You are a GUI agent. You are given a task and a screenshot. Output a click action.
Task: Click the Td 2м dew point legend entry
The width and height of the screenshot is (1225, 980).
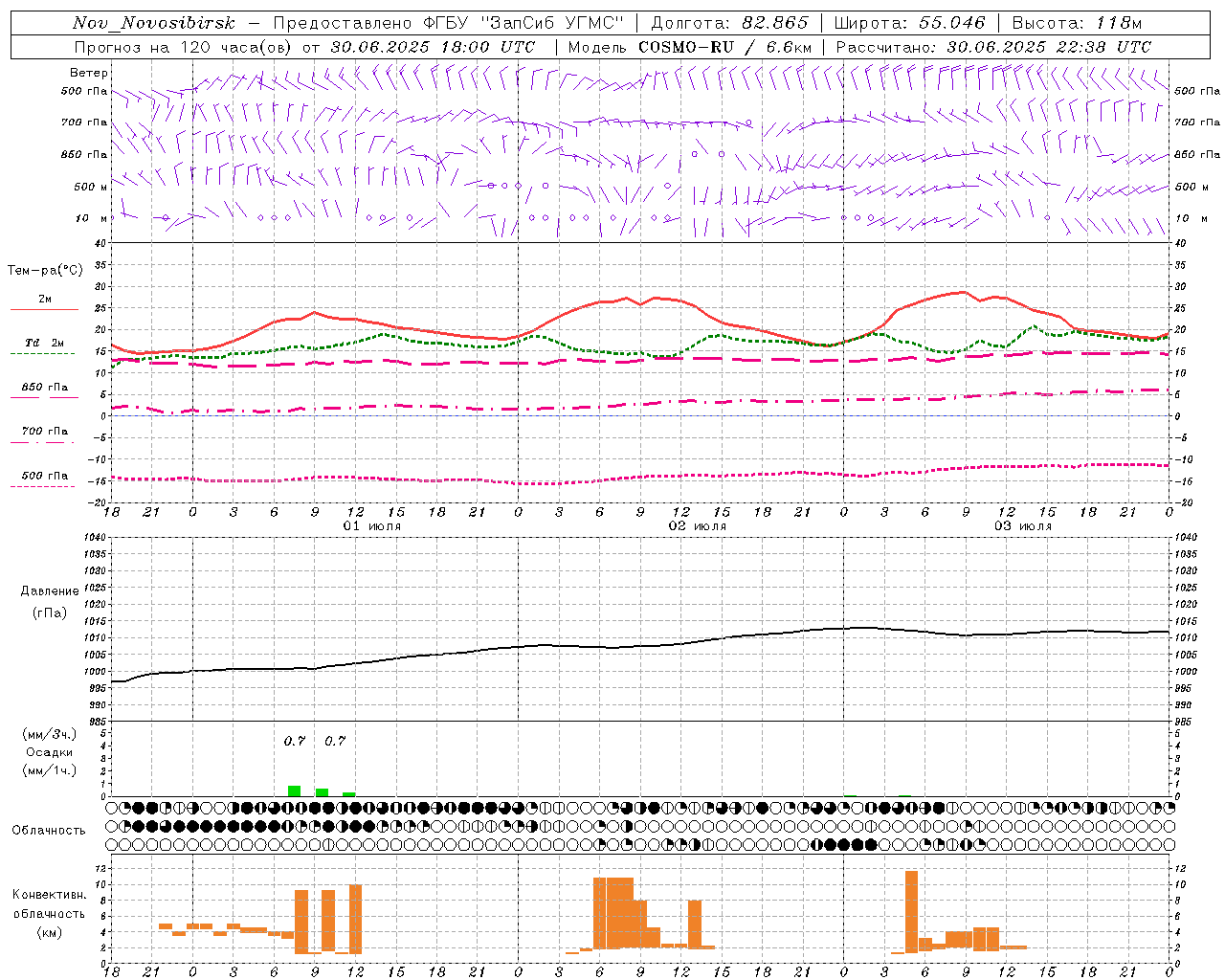pos(45,343)
